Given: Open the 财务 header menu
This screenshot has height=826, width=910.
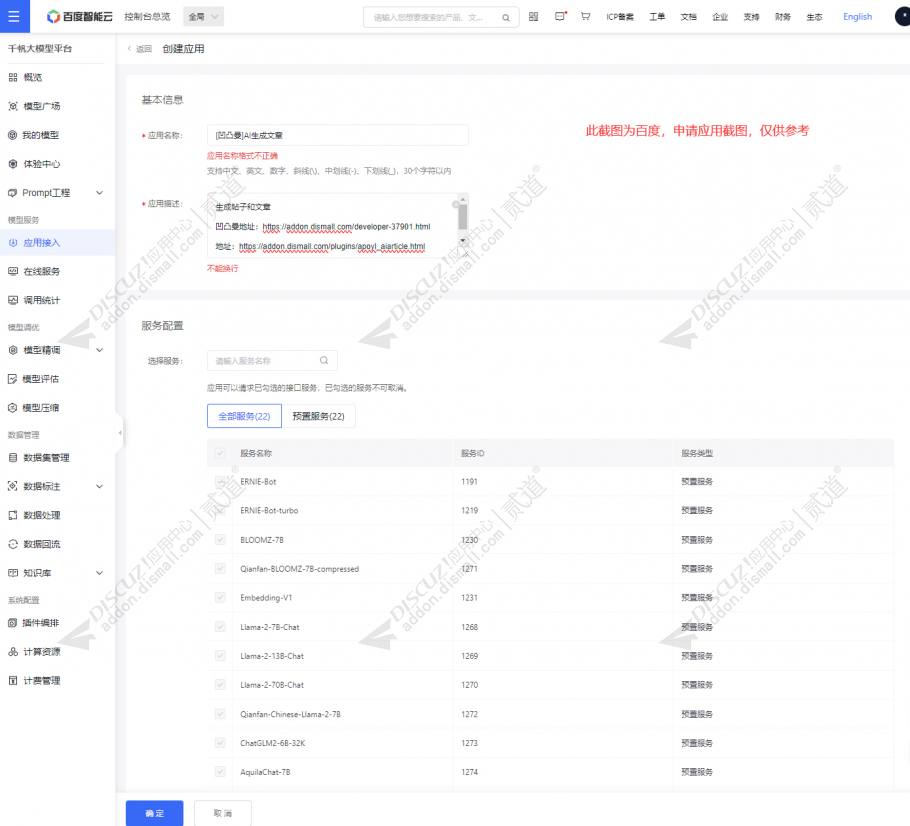Looking at the screenshot, I should coord(783,17).
